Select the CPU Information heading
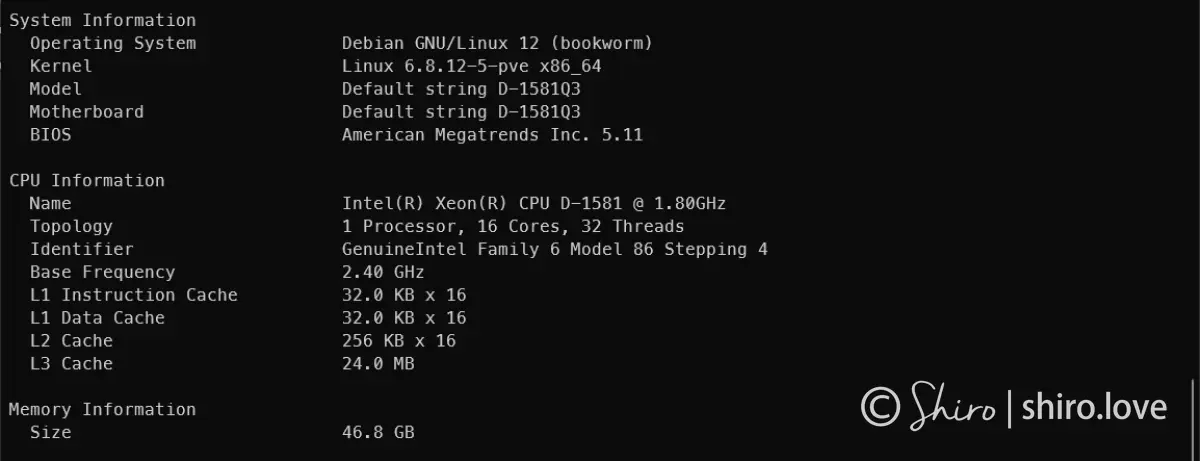 point(87,180)
